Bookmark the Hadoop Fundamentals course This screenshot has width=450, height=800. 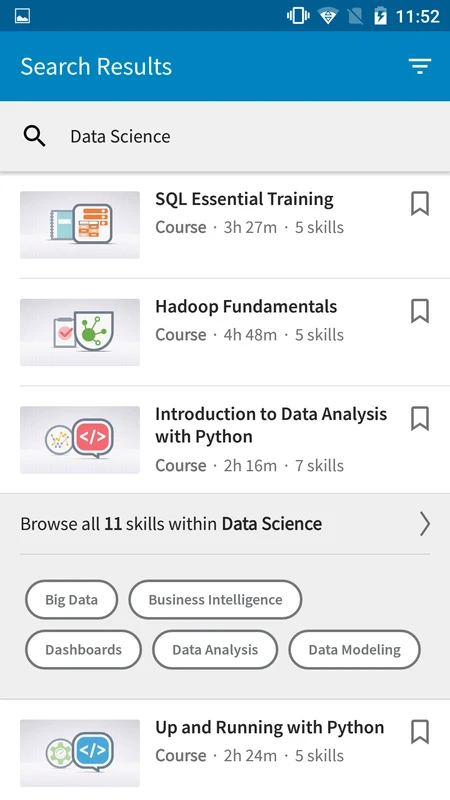click(x=420, y=311)
